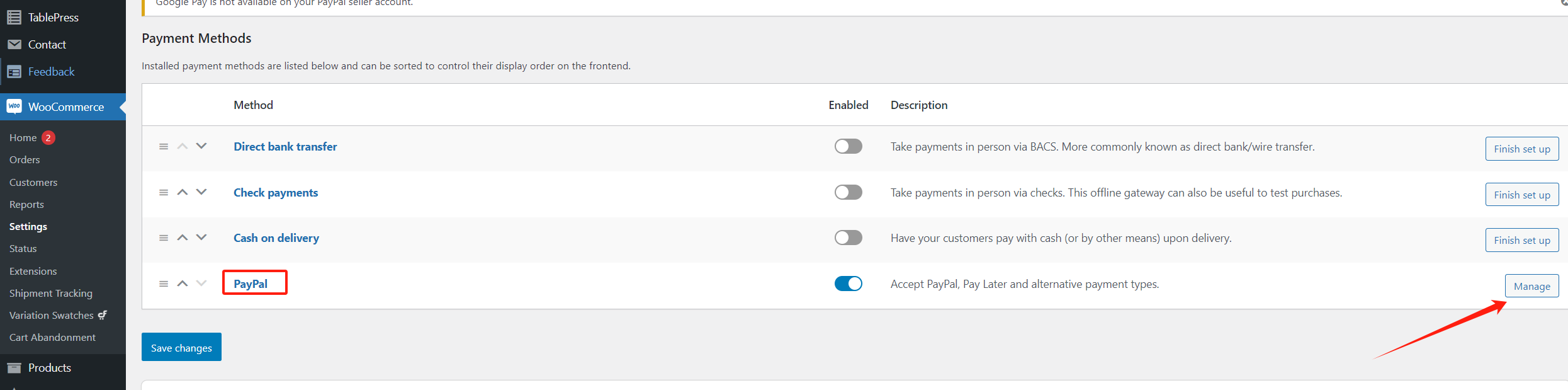Viewport: 1568px width, 390px height.
Task: Enable the Check payments toggle
Action: coord(848,192)
